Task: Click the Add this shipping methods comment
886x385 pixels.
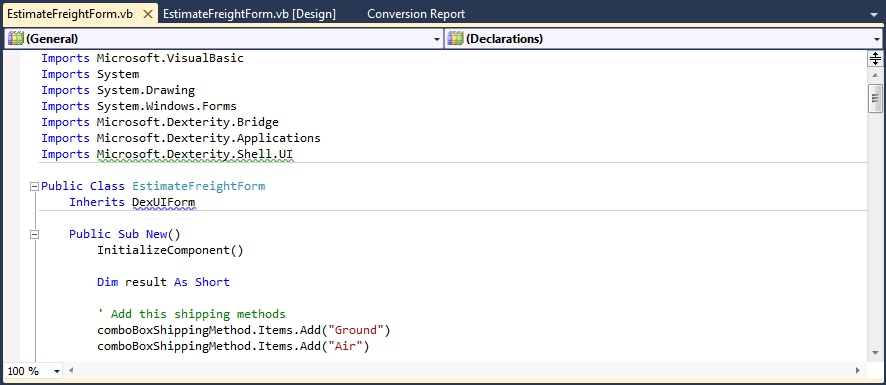Action: point(191,314)
